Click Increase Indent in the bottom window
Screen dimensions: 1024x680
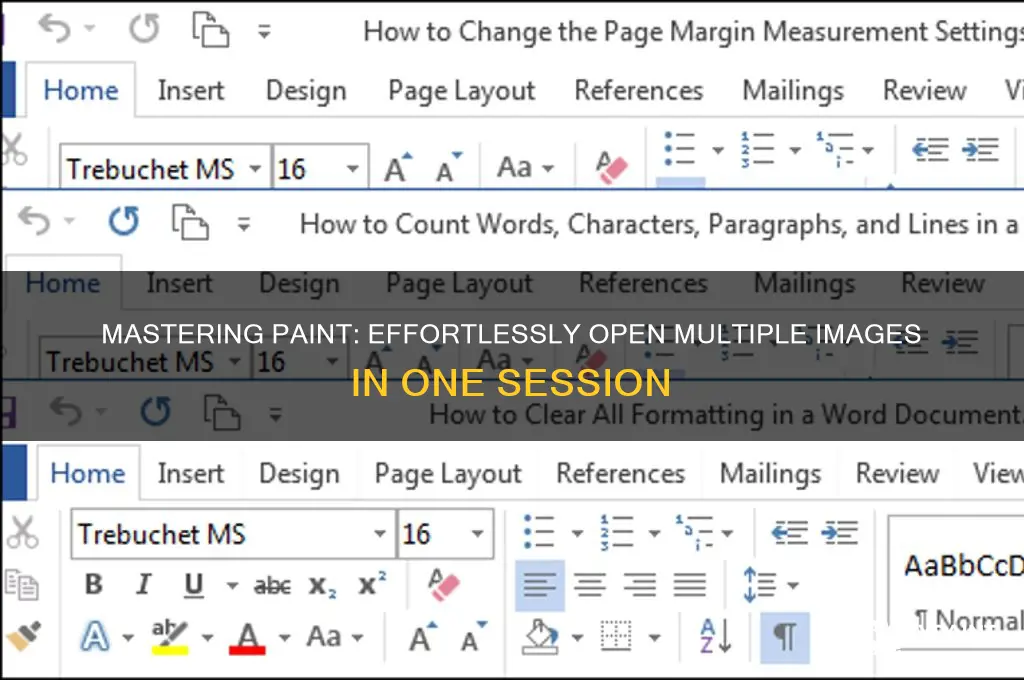pos(840,533)
